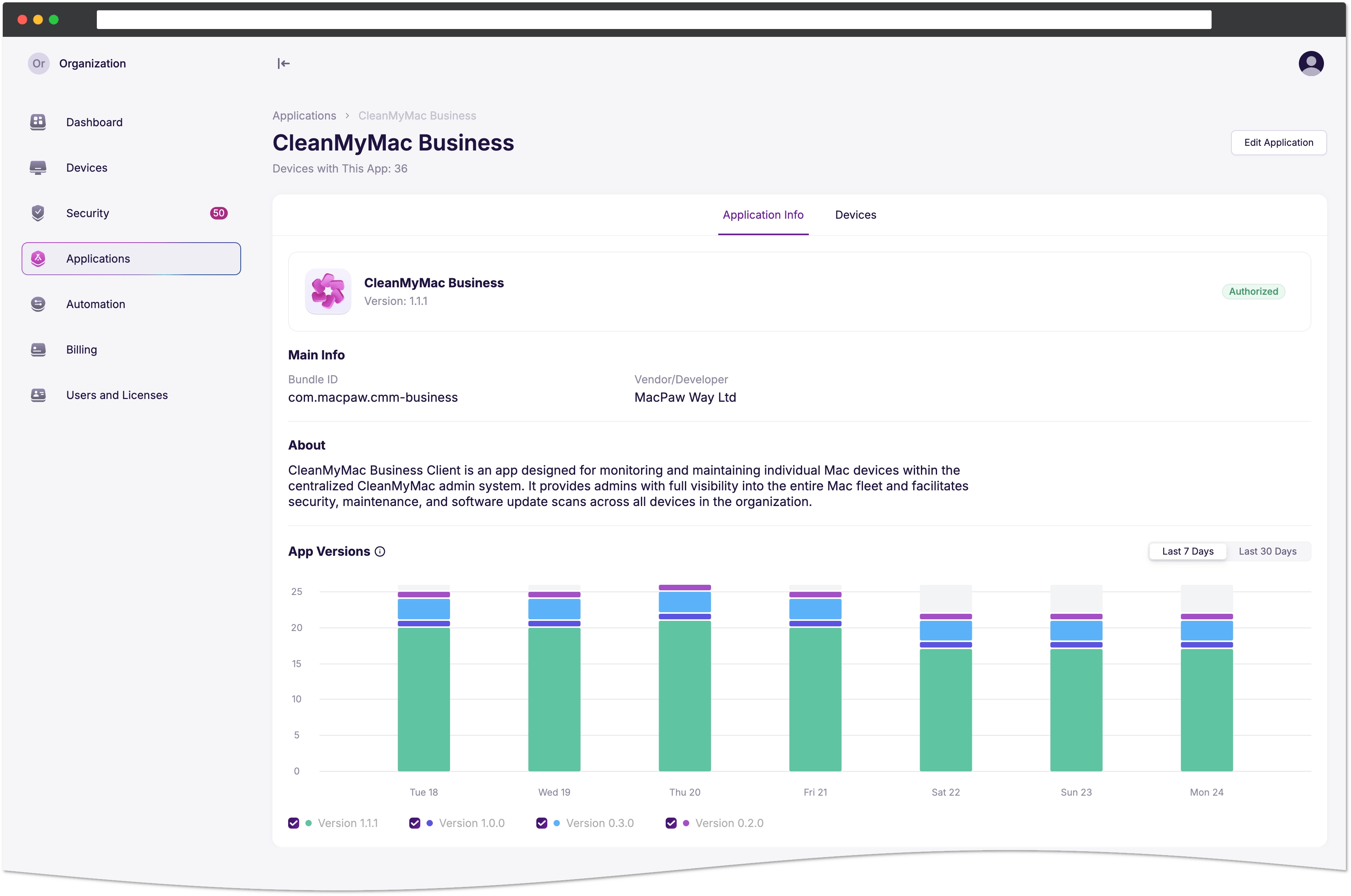Toggle the Version 0.2.0 checkbox
The image size is (1351, 896).
tap(671, 823)
